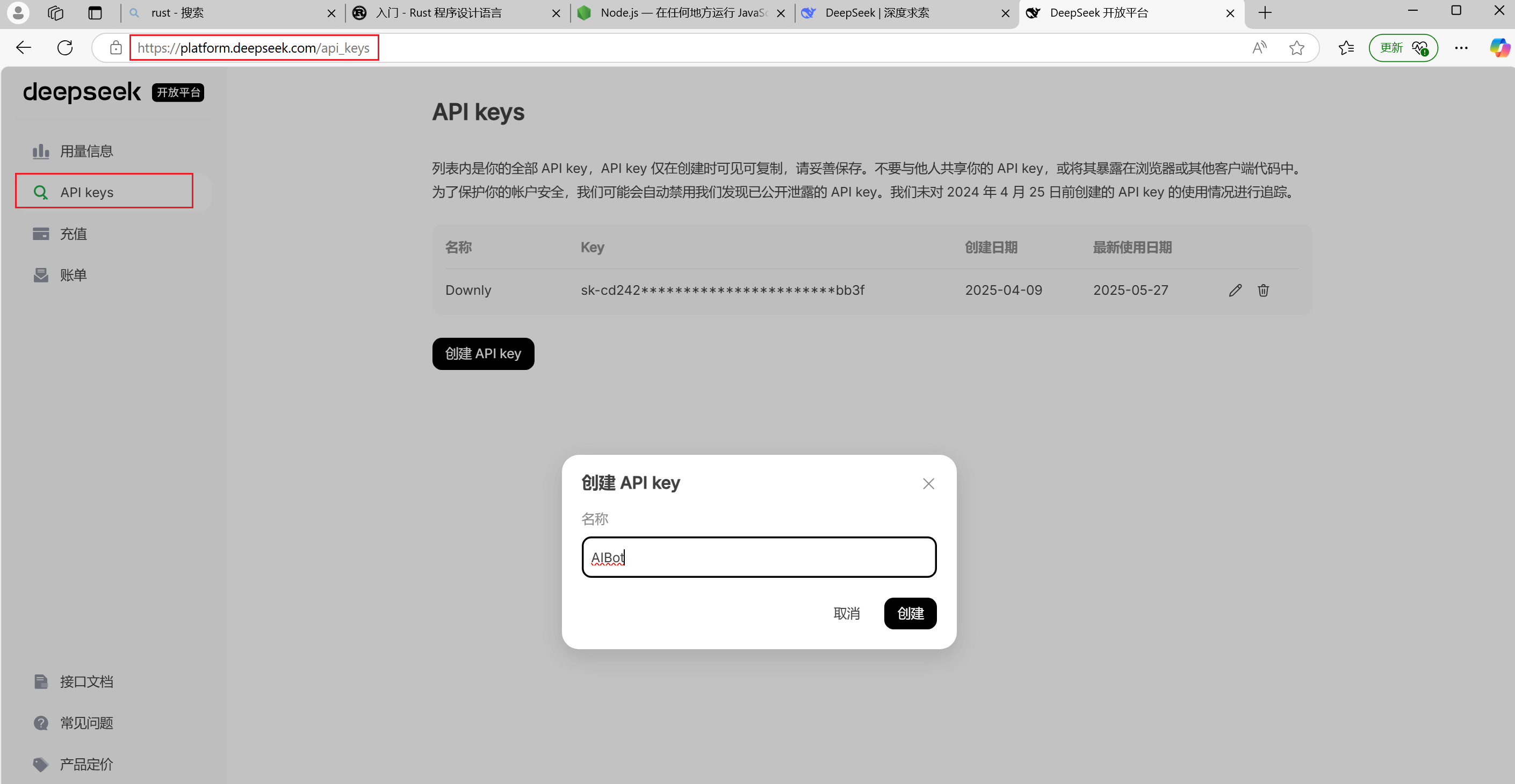1515x784 pixels.
Task: Click the 创建日期 column header
Action: [991, 247]
